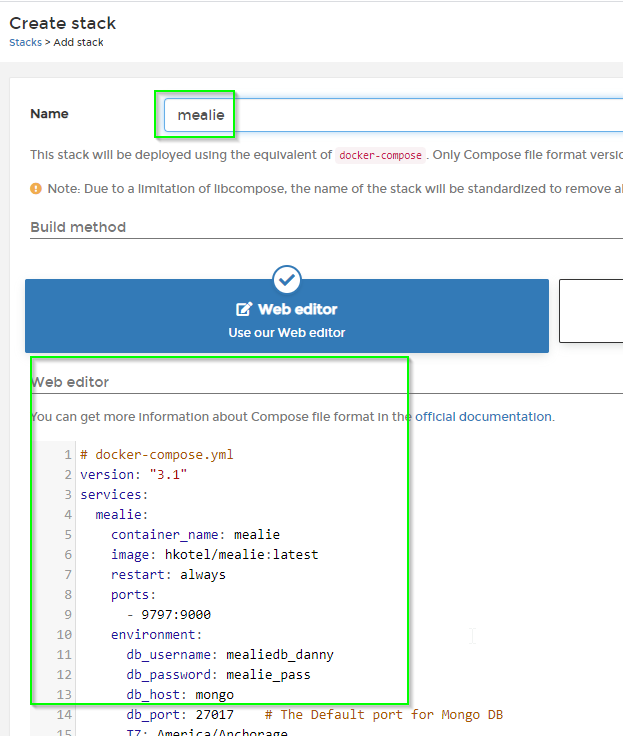
Task: Click the 'mealie:' service line
Action: 122,515
